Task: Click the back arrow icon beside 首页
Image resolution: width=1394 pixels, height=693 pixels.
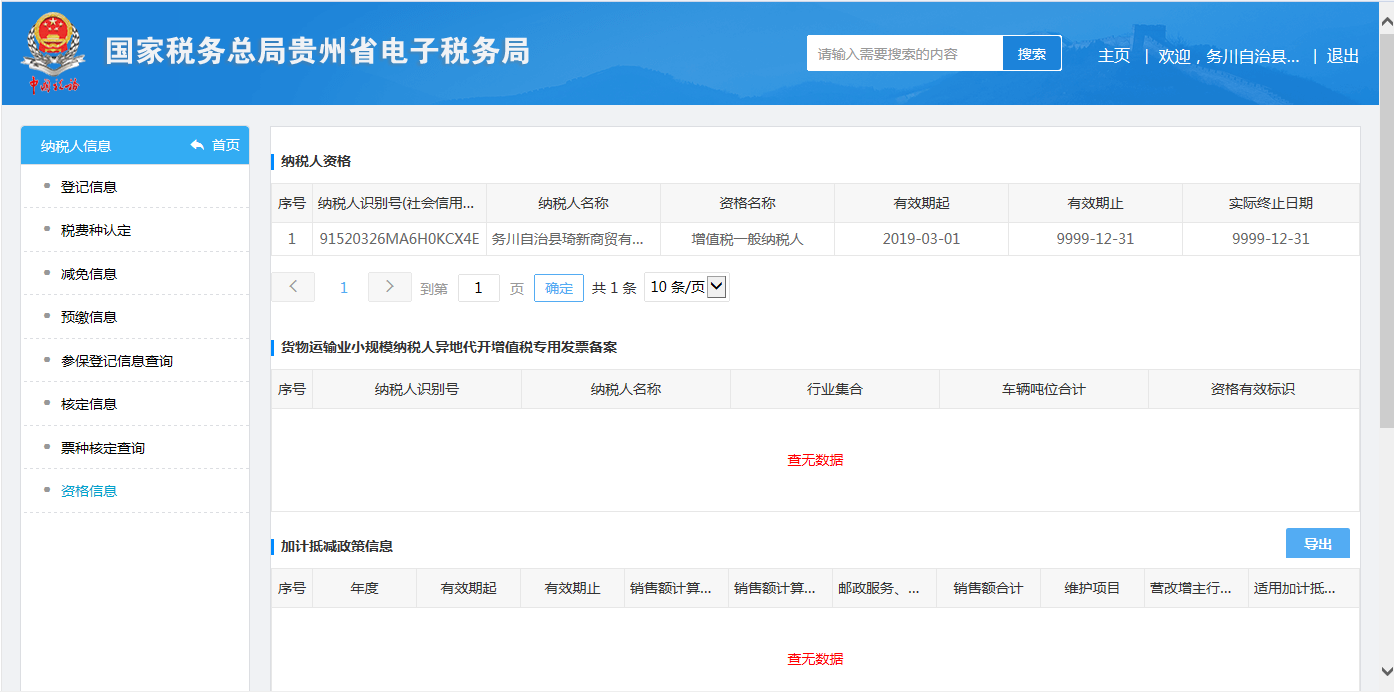Action: click(197, 145)
